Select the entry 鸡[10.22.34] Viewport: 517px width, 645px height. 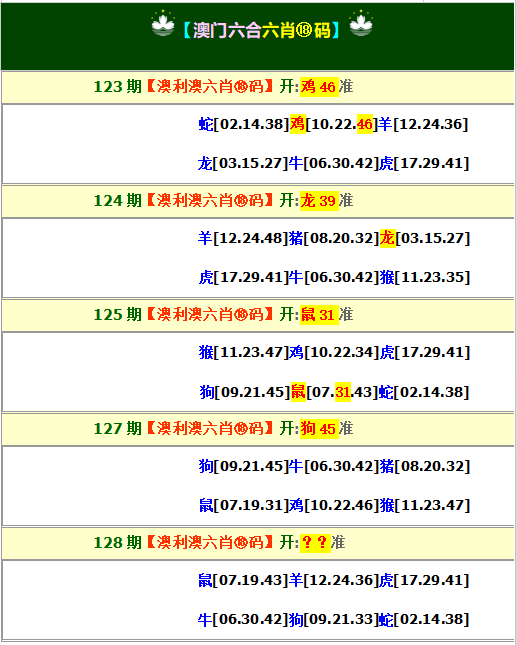click(334, 352)
